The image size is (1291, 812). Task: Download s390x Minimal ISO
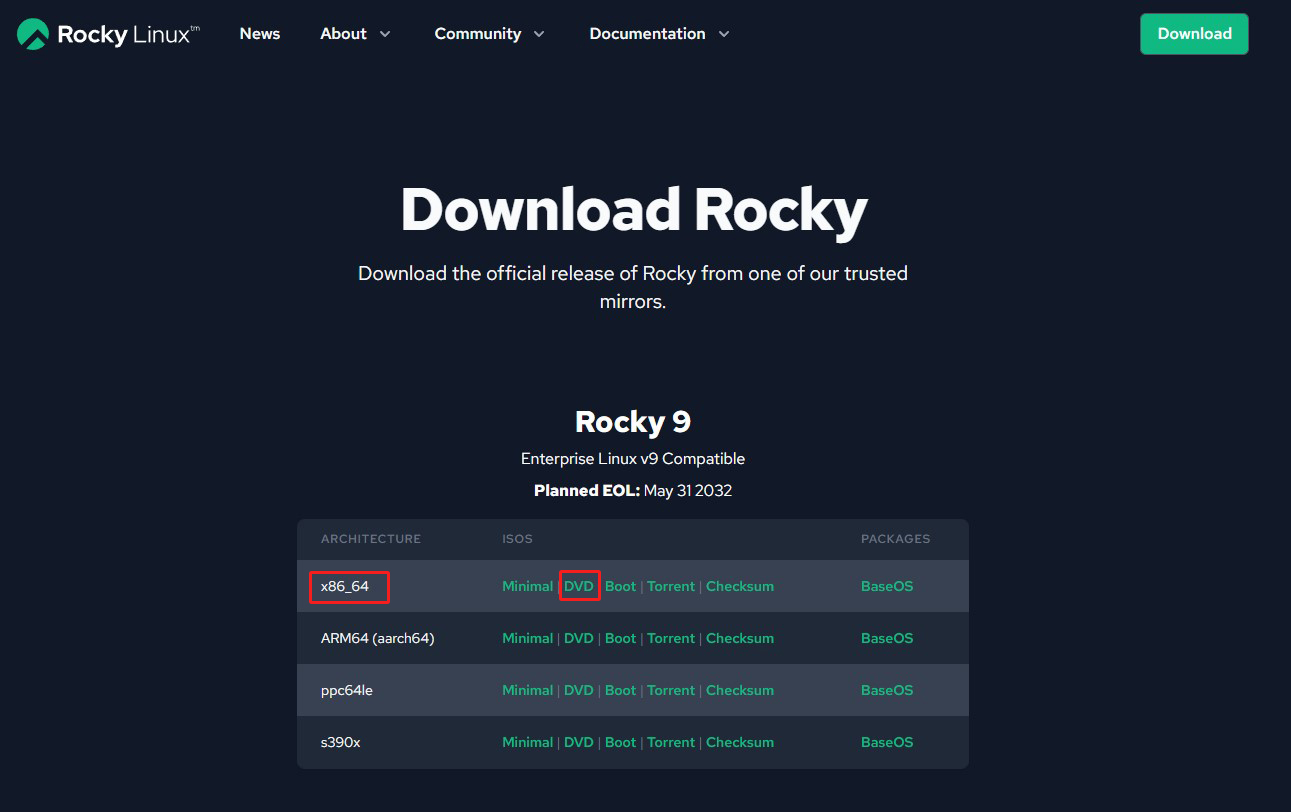(x=527, y=742)
